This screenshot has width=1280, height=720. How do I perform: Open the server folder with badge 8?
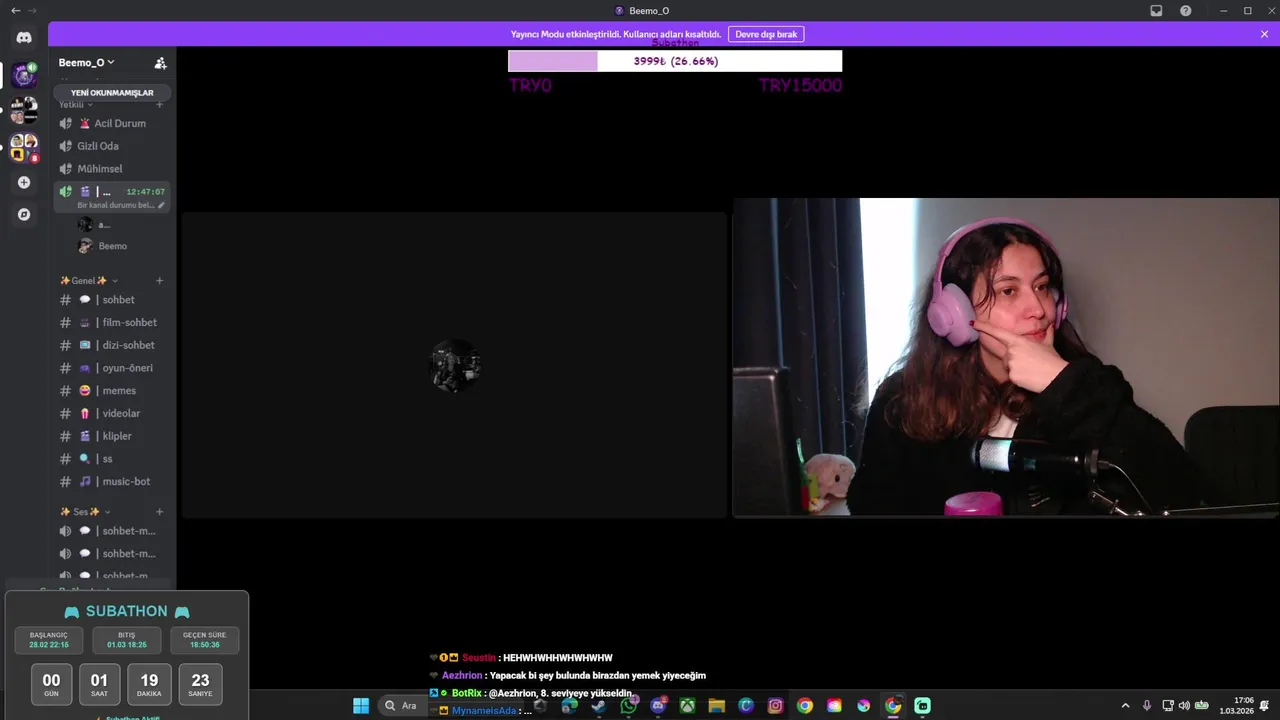[x=24, y=147]
